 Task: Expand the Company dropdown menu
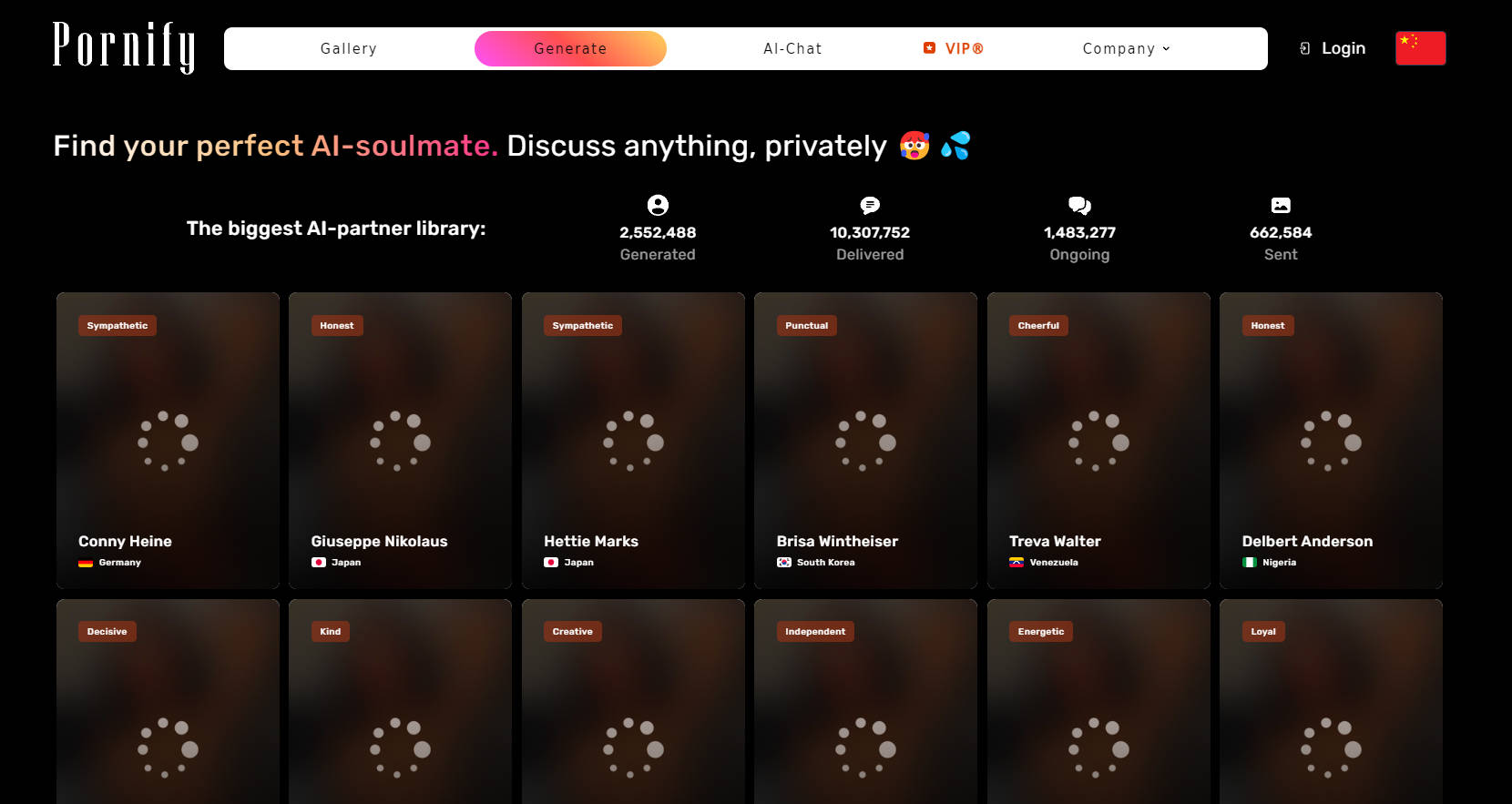point(1126,48)
